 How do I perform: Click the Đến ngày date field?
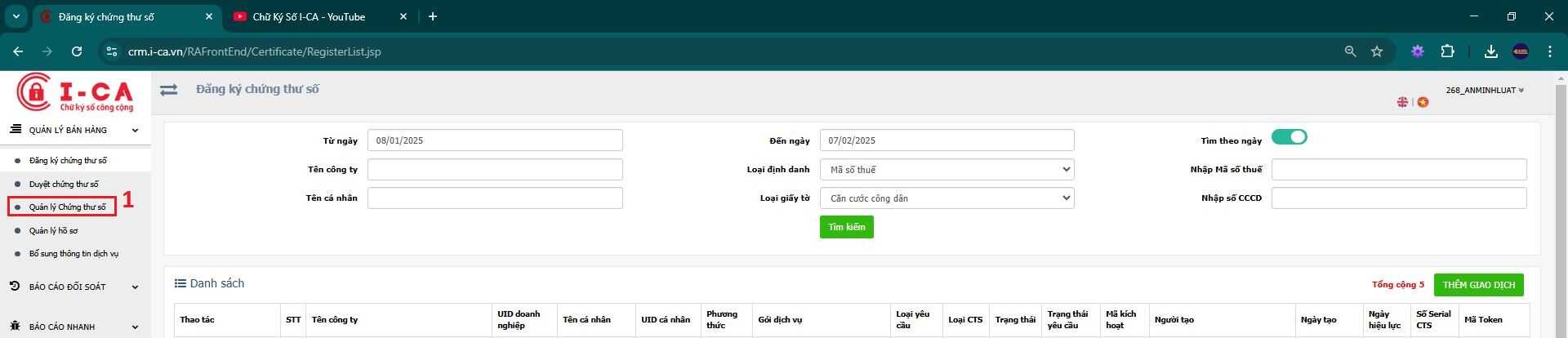click(x=947, y=140)
